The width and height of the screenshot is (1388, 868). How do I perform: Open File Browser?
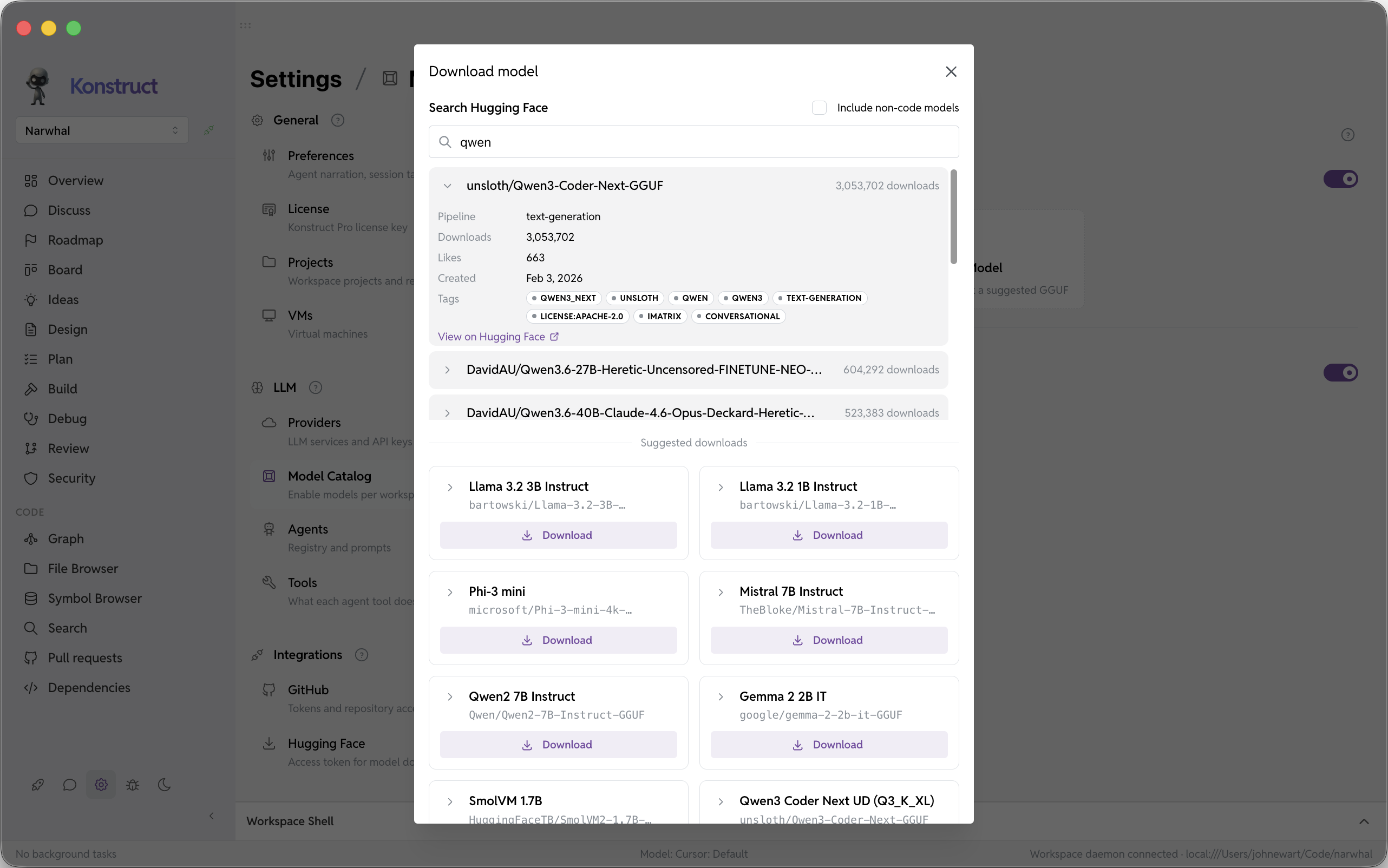click(x=83, y=569)
